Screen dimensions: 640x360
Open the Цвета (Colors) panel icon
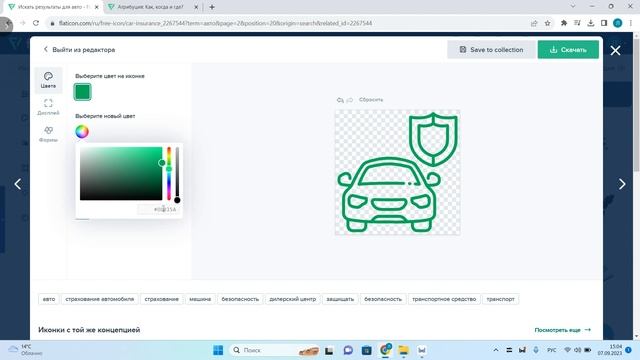(x=48, y=80)
